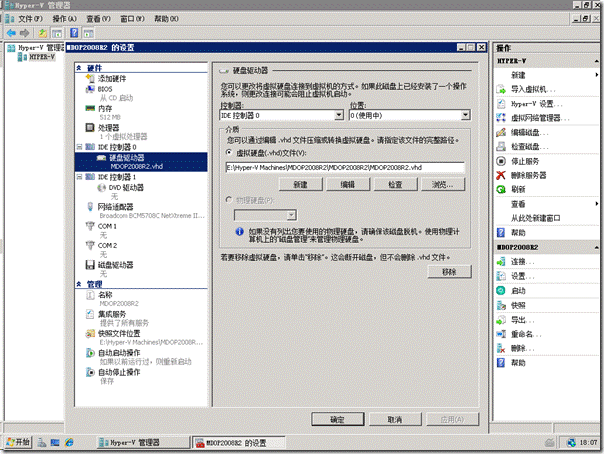The height and width of the screenshot is (454, 604).
Task: Open the 位置 location dropdown
Action: pos(465,115)
